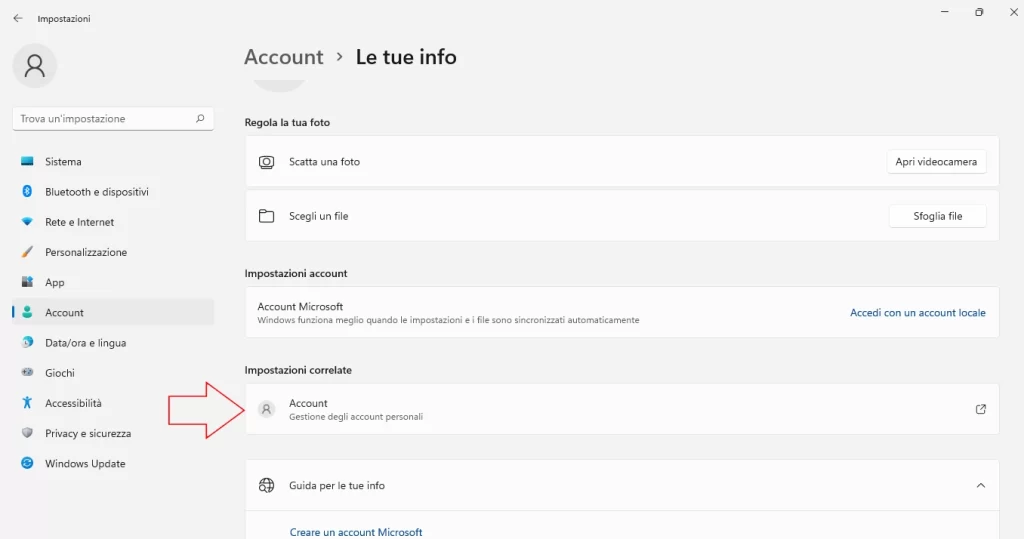
Task: Click Accedi con un account locale link
Action: tap(918, 313)
